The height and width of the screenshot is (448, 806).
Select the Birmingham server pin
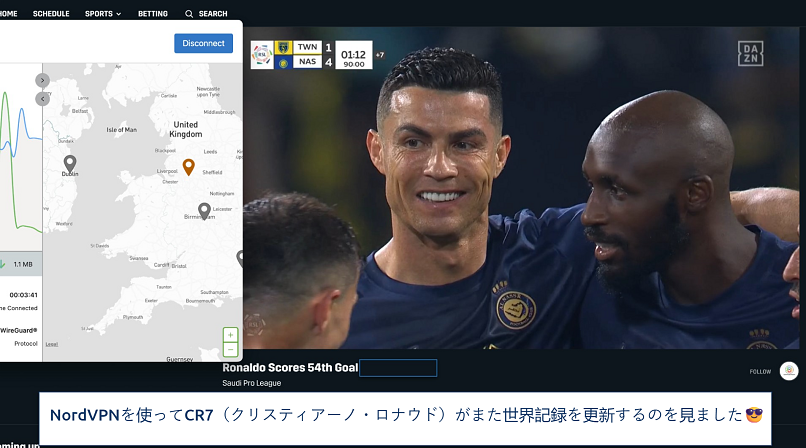point(204,210)
